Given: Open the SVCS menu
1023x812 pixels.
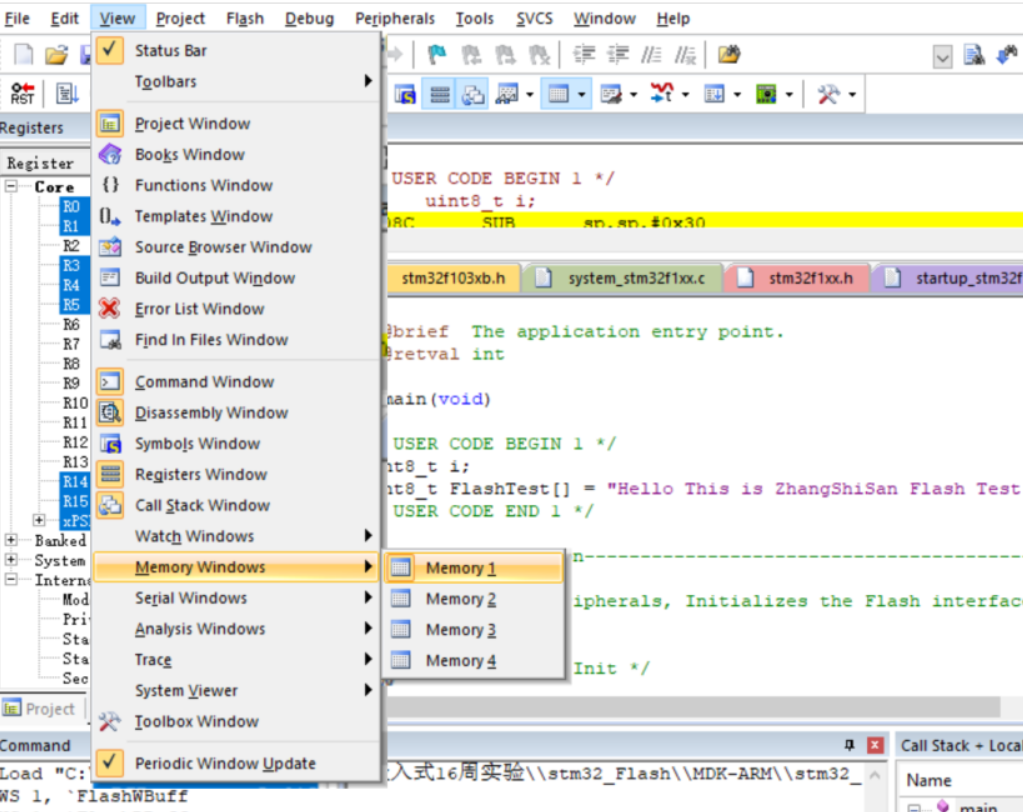Looking at the screenshot, I should point(534,19).
